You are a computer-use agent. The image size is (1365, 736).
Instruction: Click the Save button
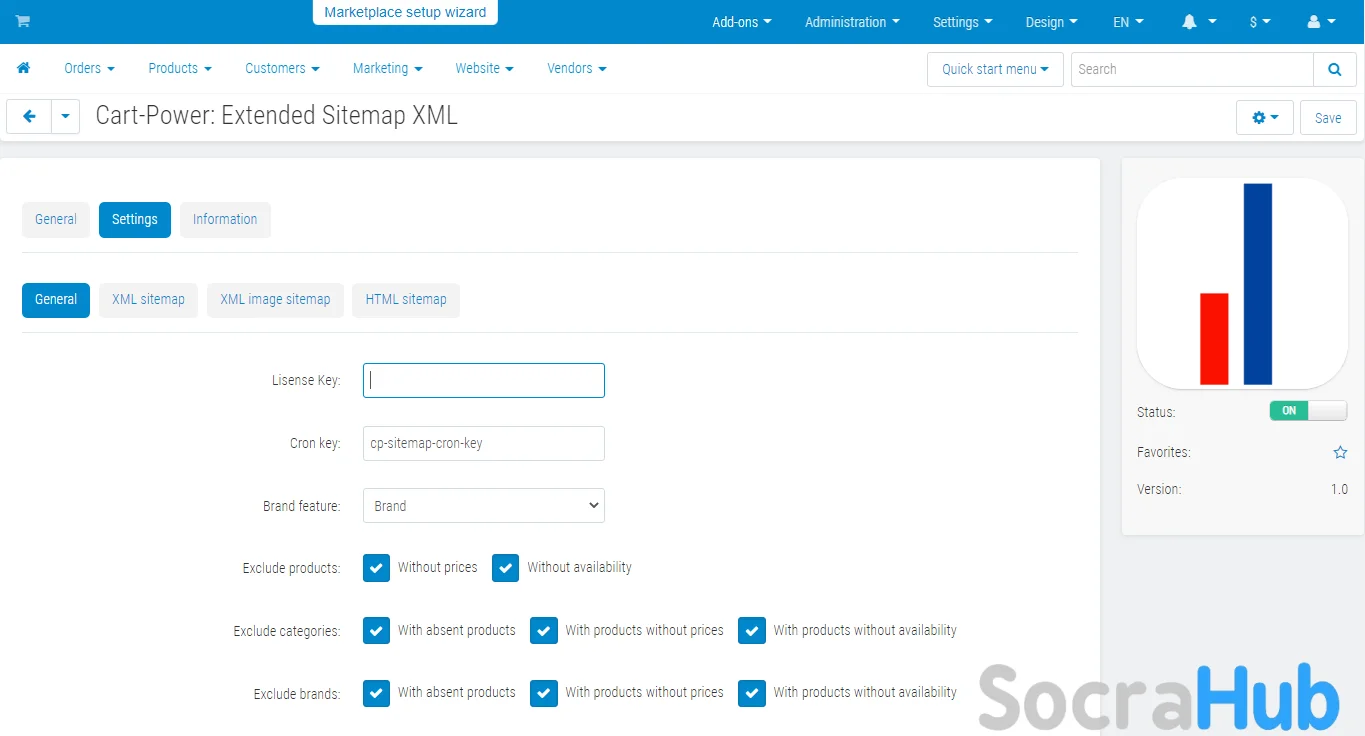[1327, 118]
